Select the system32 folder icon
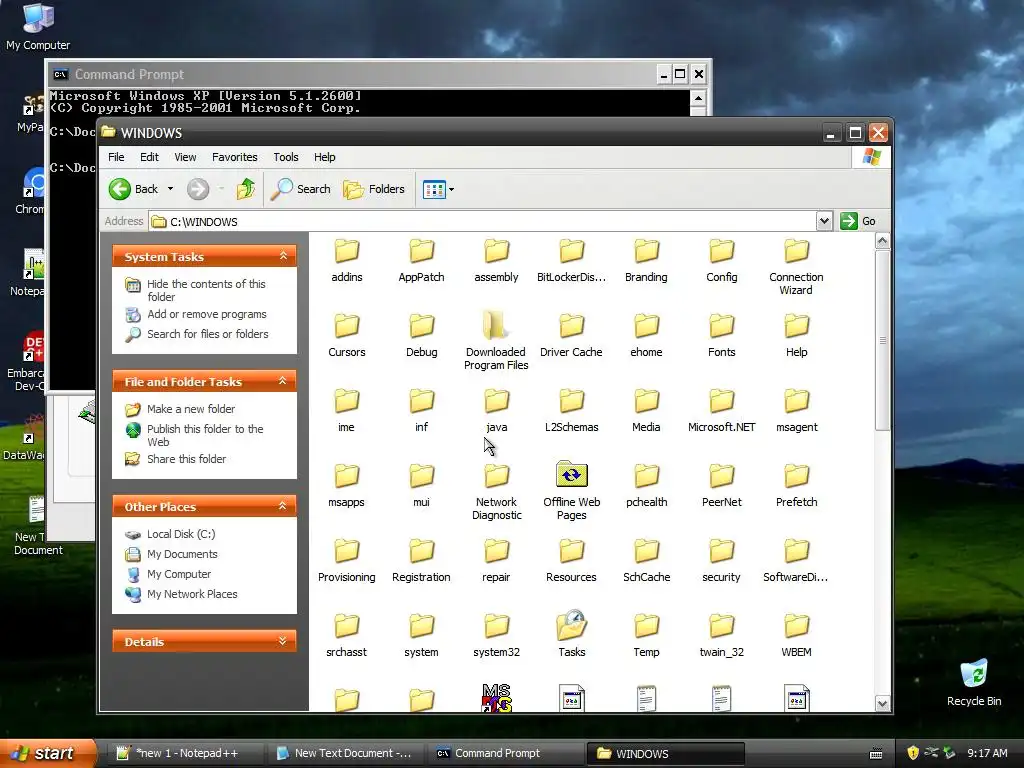The image size is (1024, 768). pos(496,626)
